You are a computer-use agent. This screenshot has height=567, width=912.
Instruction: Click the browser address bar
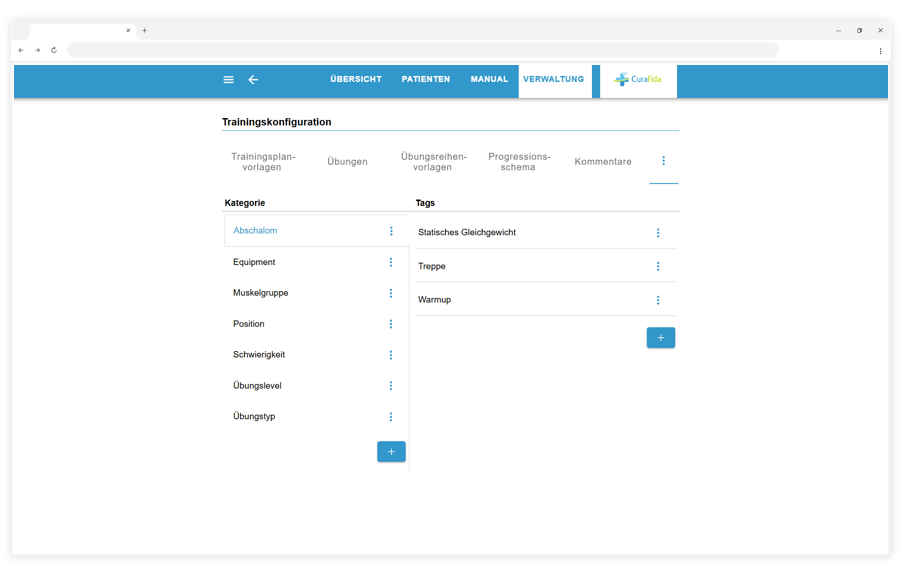423,50
